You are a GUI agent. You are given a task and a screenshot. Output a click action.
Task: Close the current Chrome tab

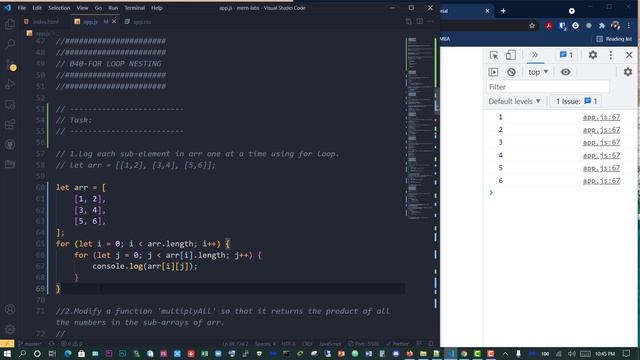[487, 11]
